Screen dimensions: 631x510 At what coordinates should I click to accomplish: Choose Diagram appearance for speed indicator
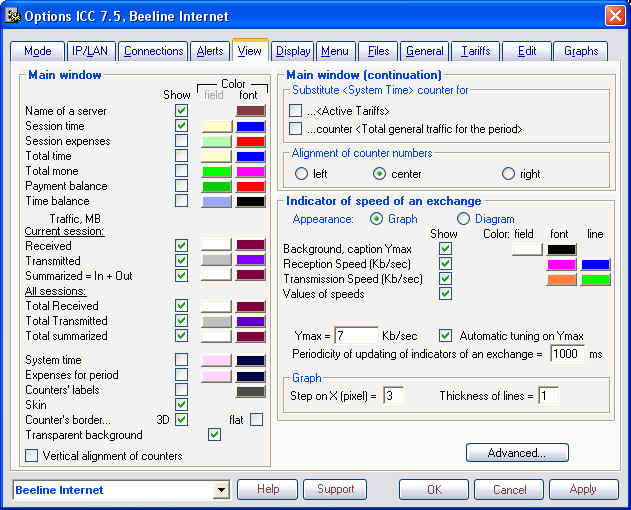point(463,219)
